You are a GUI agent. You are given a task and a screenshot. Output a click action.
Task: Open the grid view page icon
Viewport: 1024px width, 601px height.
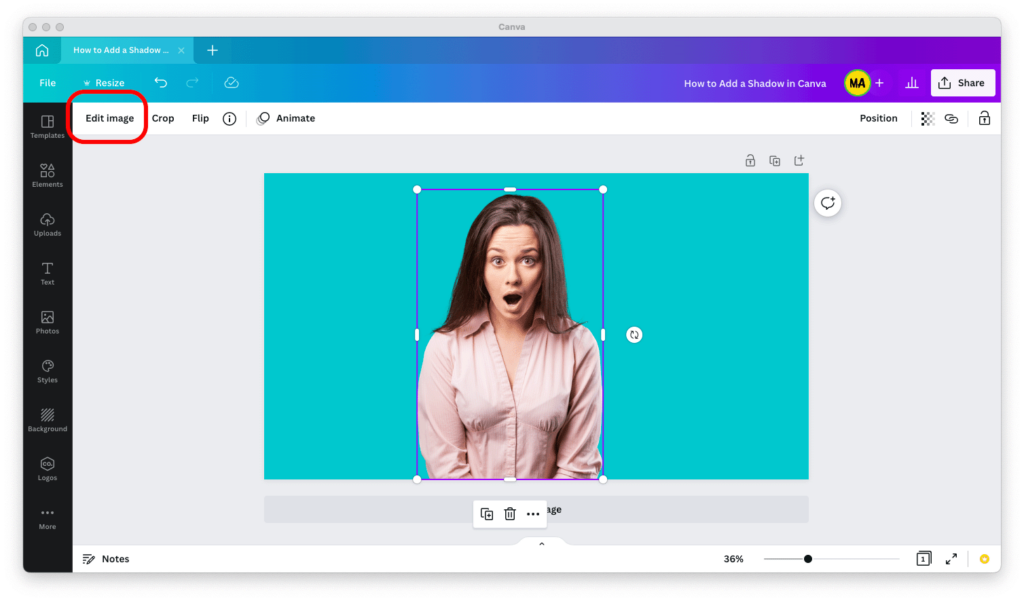point(923,559)
